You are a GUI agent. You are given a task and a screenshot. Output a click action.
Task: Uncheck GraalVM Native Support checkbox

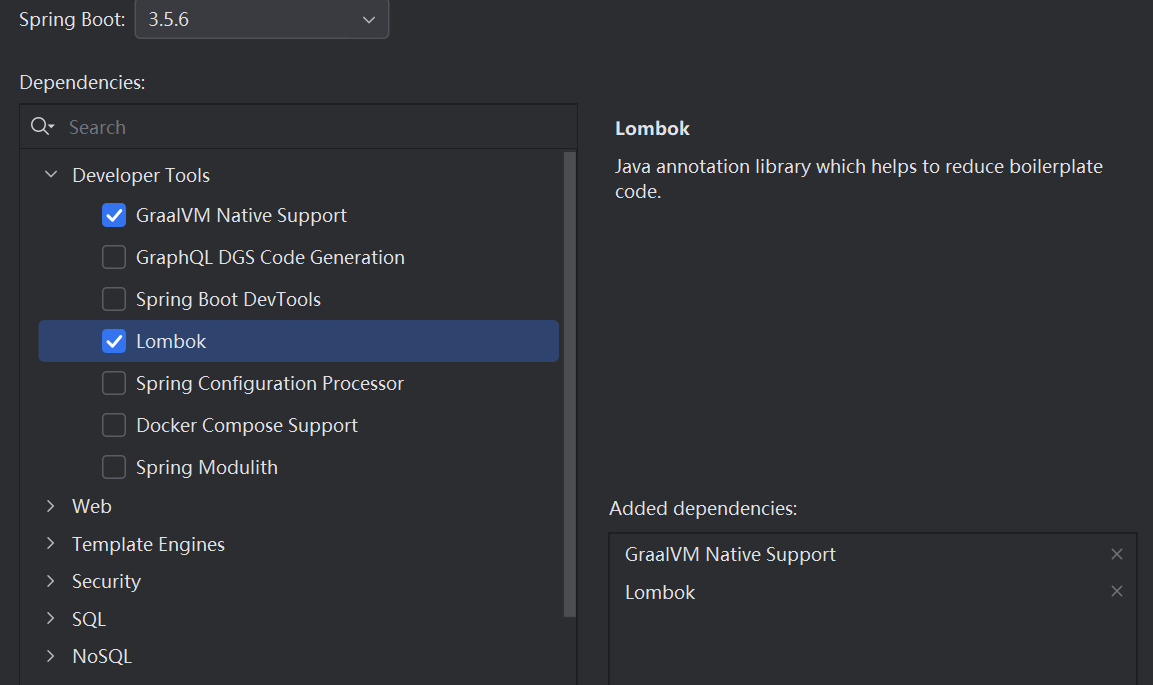pyautogui.click(x=114, y=216)
